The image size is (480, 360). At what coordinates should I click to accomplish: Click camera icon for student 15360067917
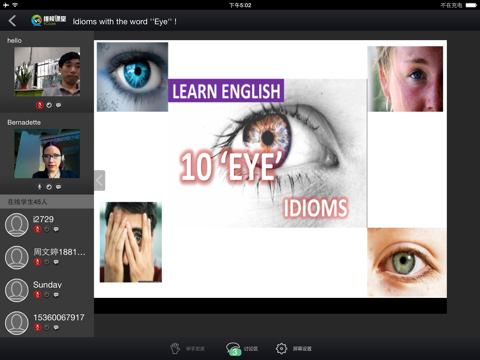[x=47, y=327]
